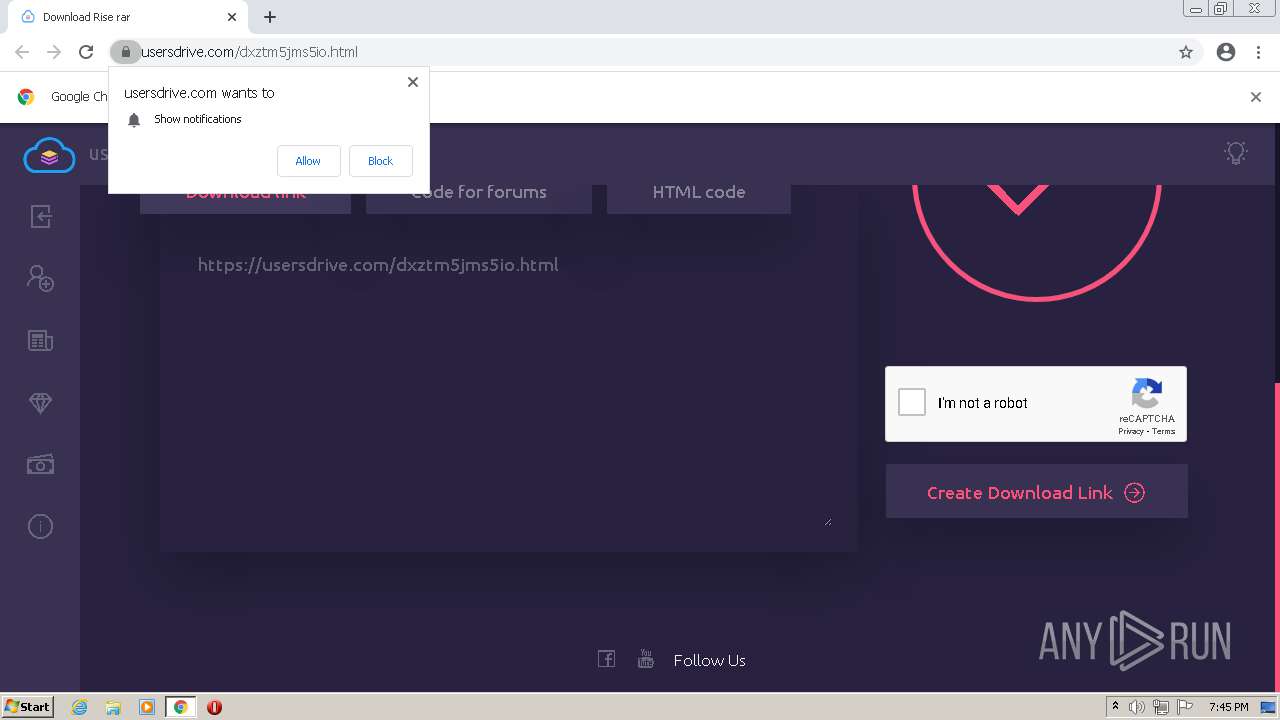
Task: Click the network tray icon
Action: (x=1161, y=707)
